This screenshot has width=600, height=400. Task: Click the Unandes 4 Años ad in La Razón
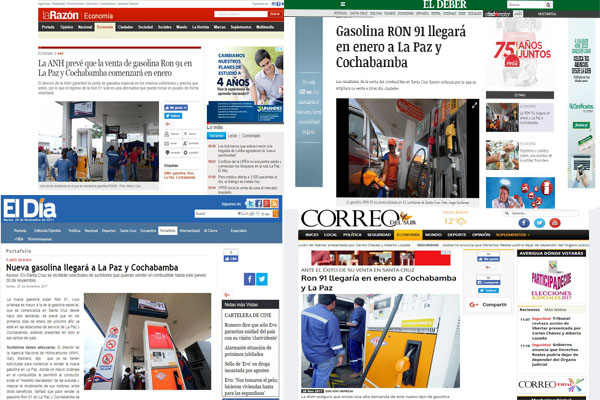(245, 85)
